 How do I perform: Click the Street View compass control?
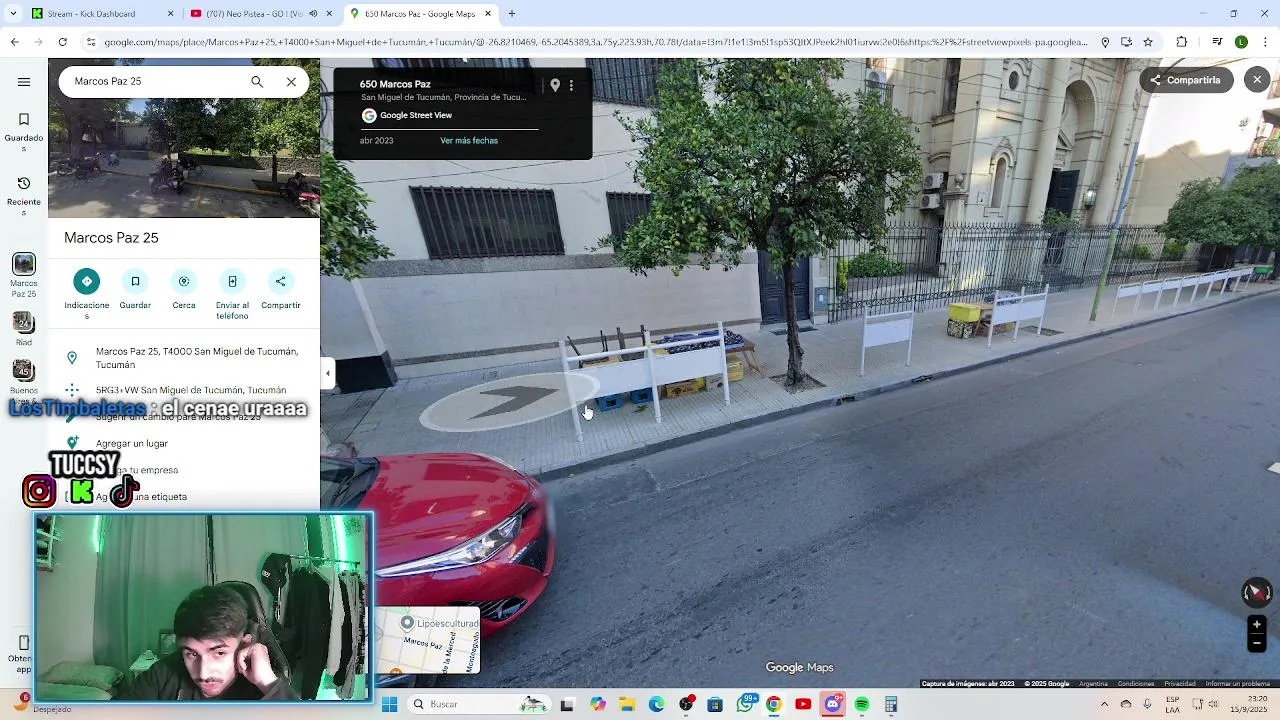(1256, 592)
